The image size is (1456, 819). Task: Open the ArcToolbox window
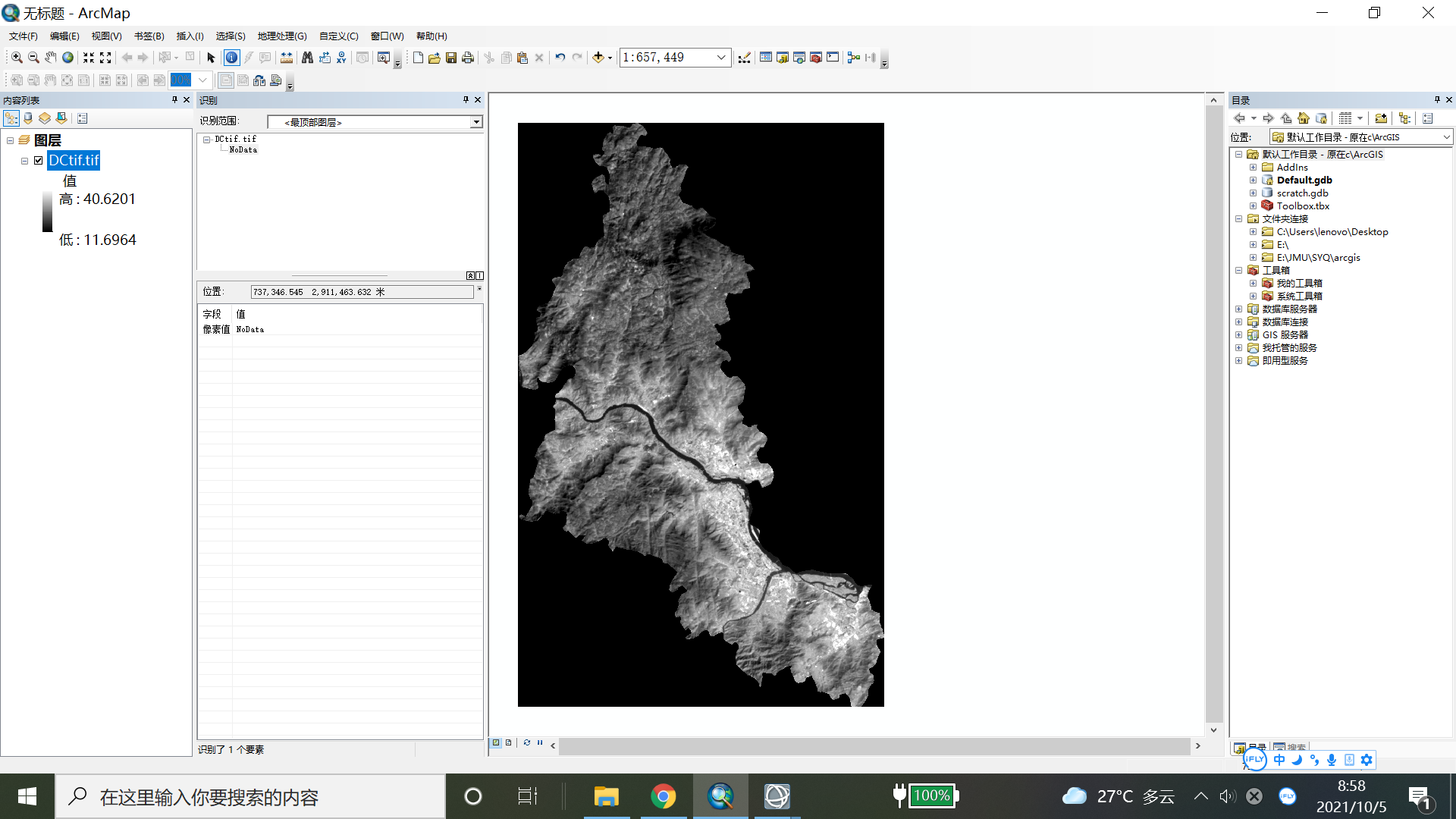click(815, 58)
